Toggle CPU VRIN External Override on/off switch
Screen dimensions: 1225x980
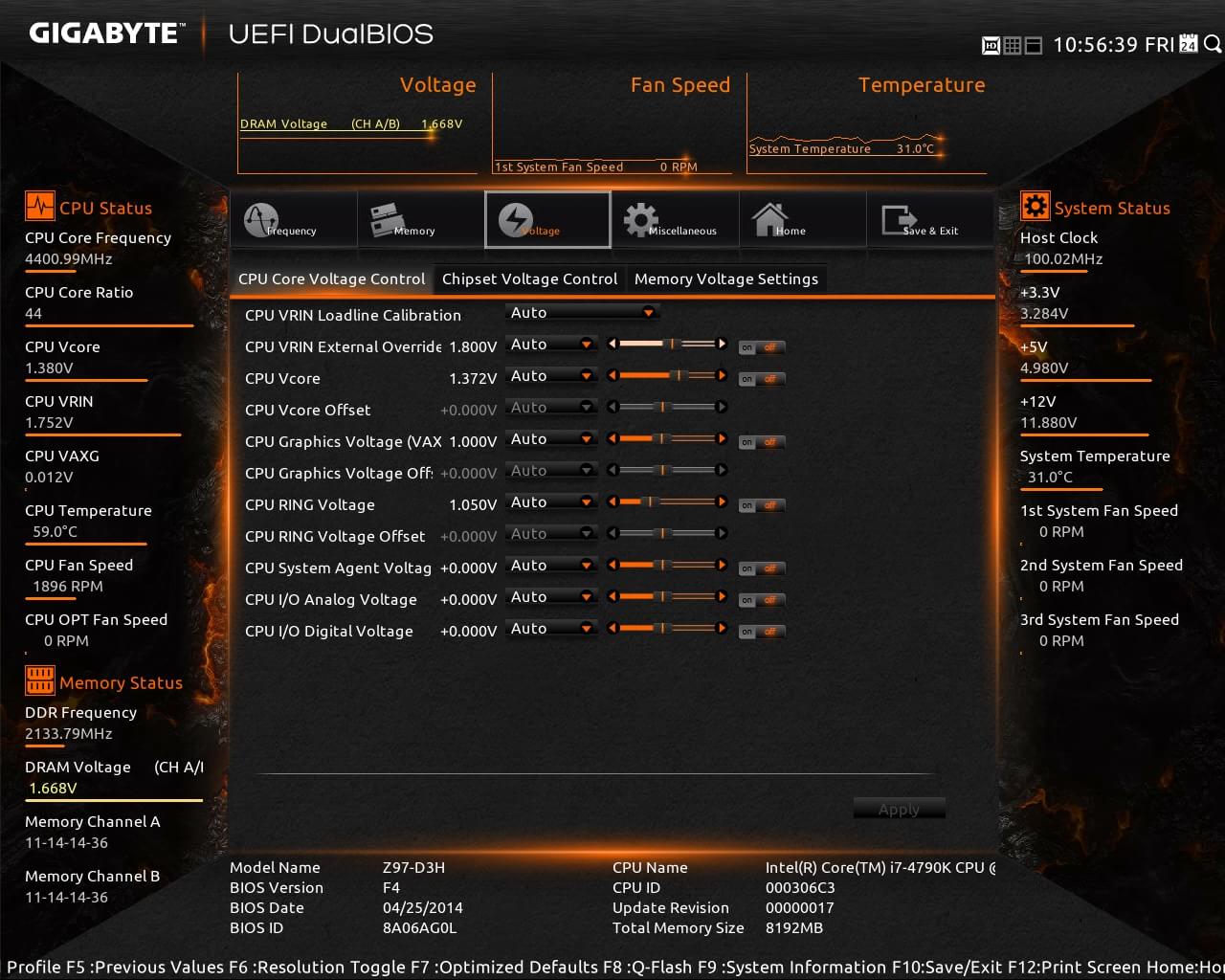click(x=762, y=347)
